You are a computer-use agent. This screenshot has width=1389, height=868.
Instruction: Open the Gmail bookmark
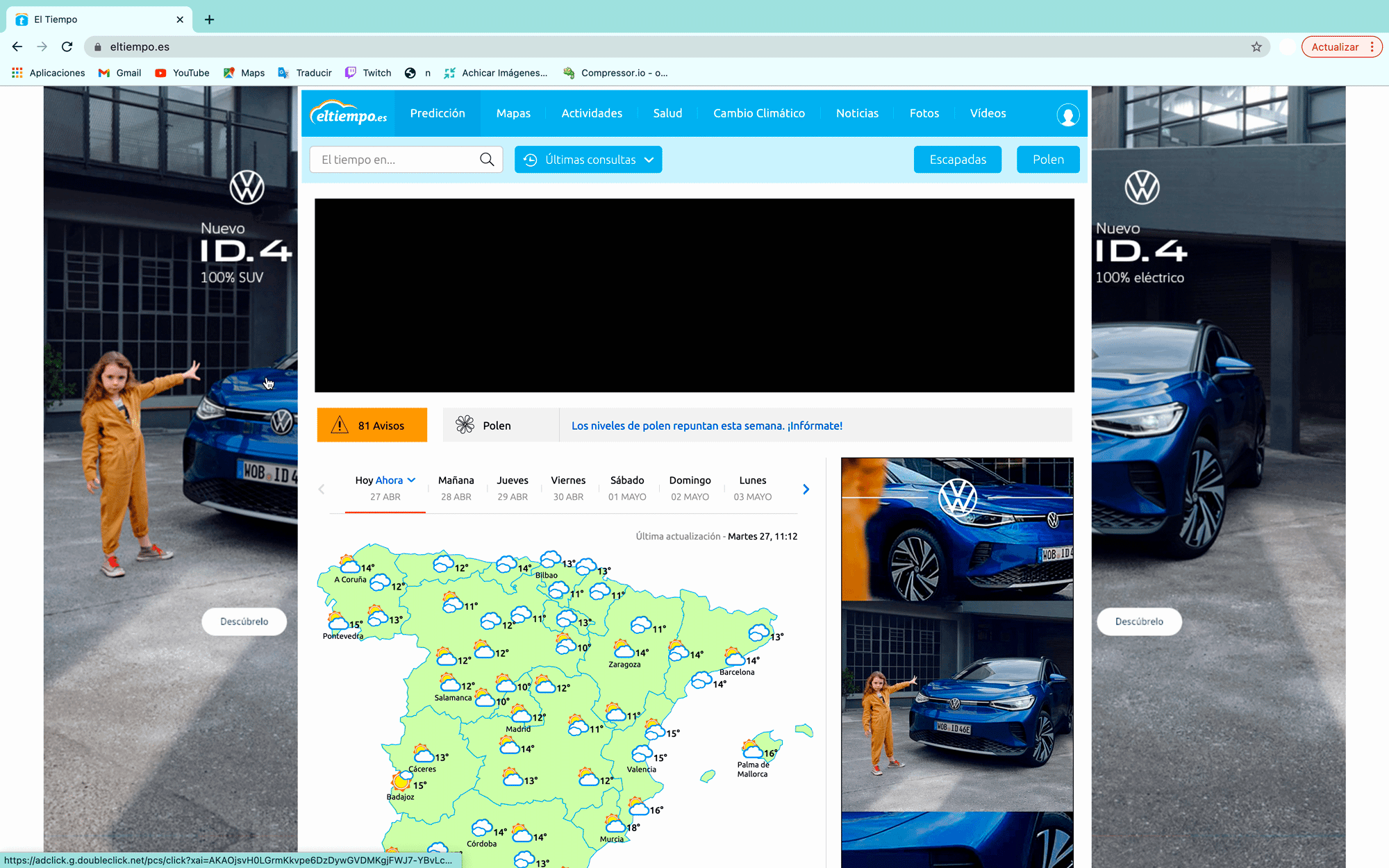click(x=120, y=73)
